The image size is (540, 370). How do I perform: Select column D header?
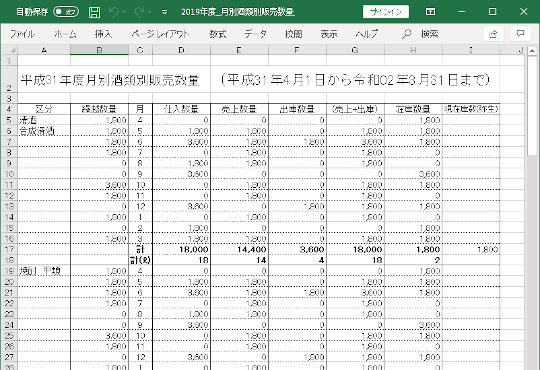pos(181,50)
